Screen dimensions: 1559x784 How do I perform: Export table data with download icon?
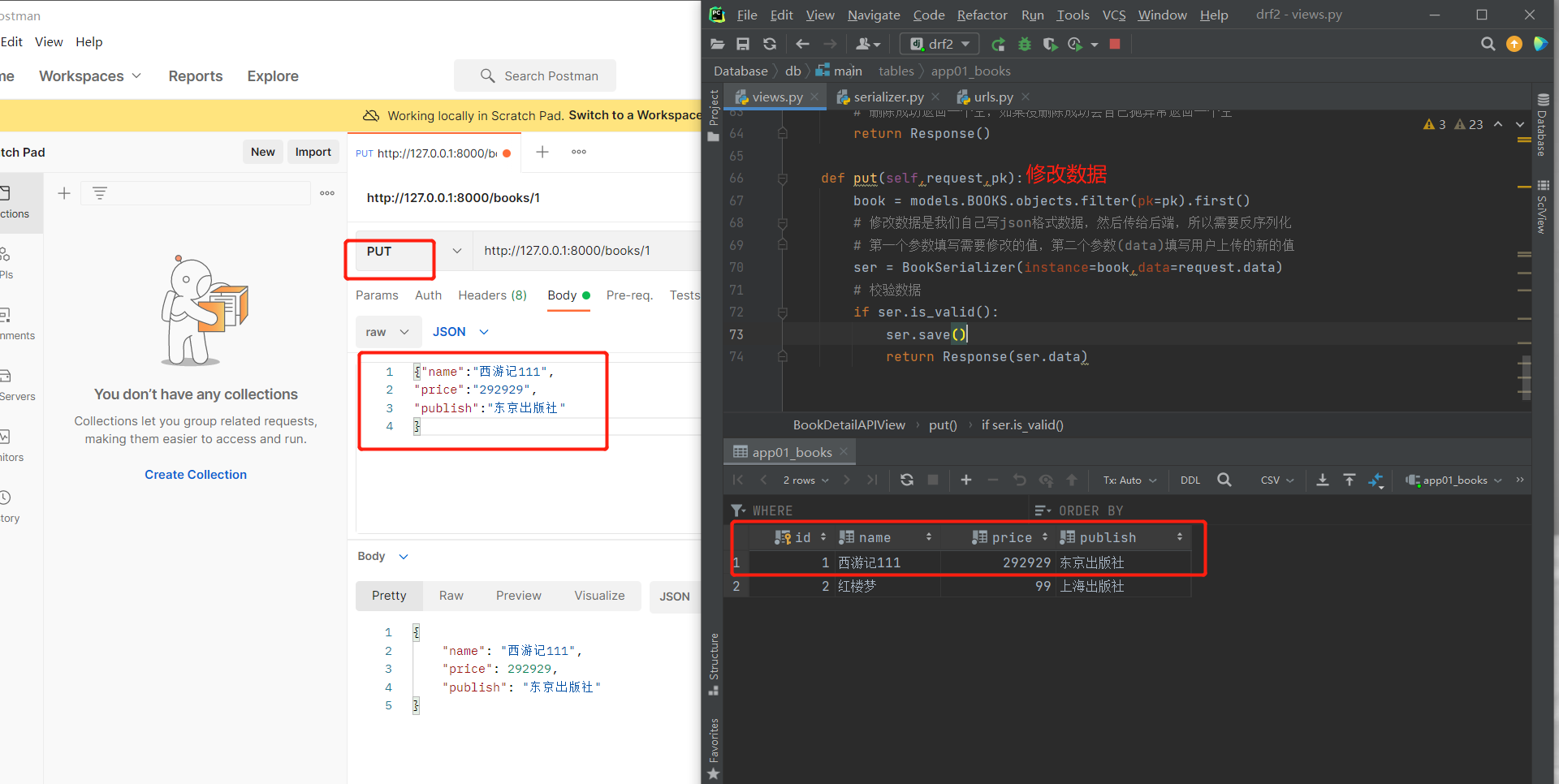pos(1323,480)
